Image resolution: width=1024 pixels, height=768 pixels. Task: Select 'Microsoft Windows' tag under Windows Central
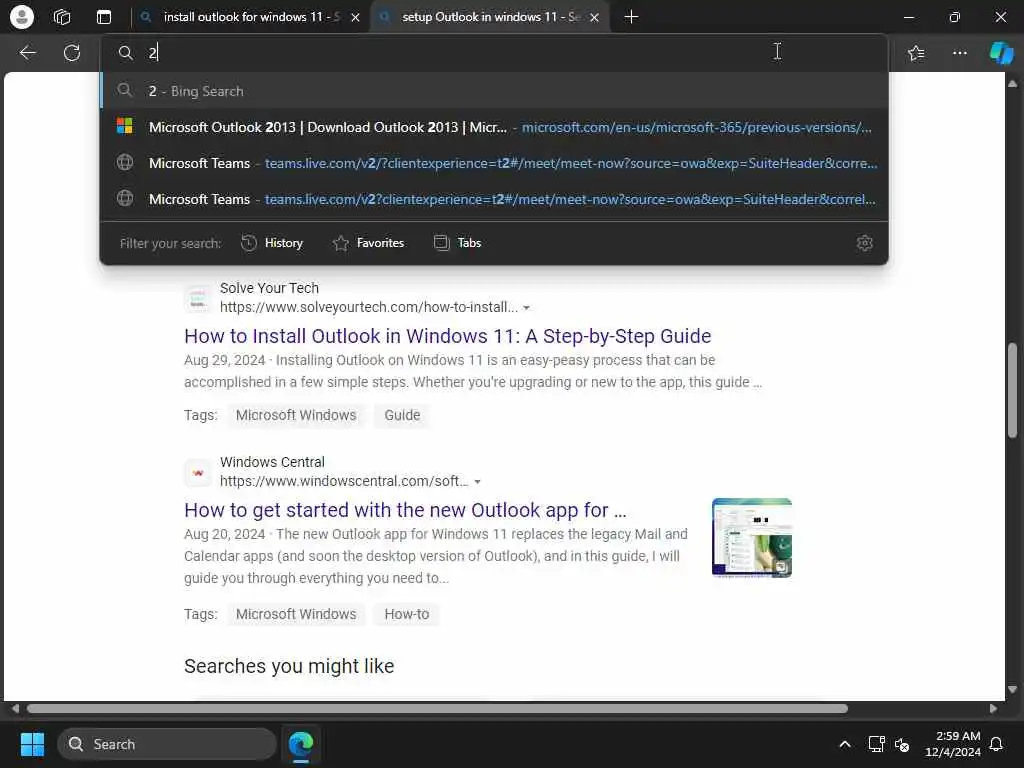tap(296, 615)
